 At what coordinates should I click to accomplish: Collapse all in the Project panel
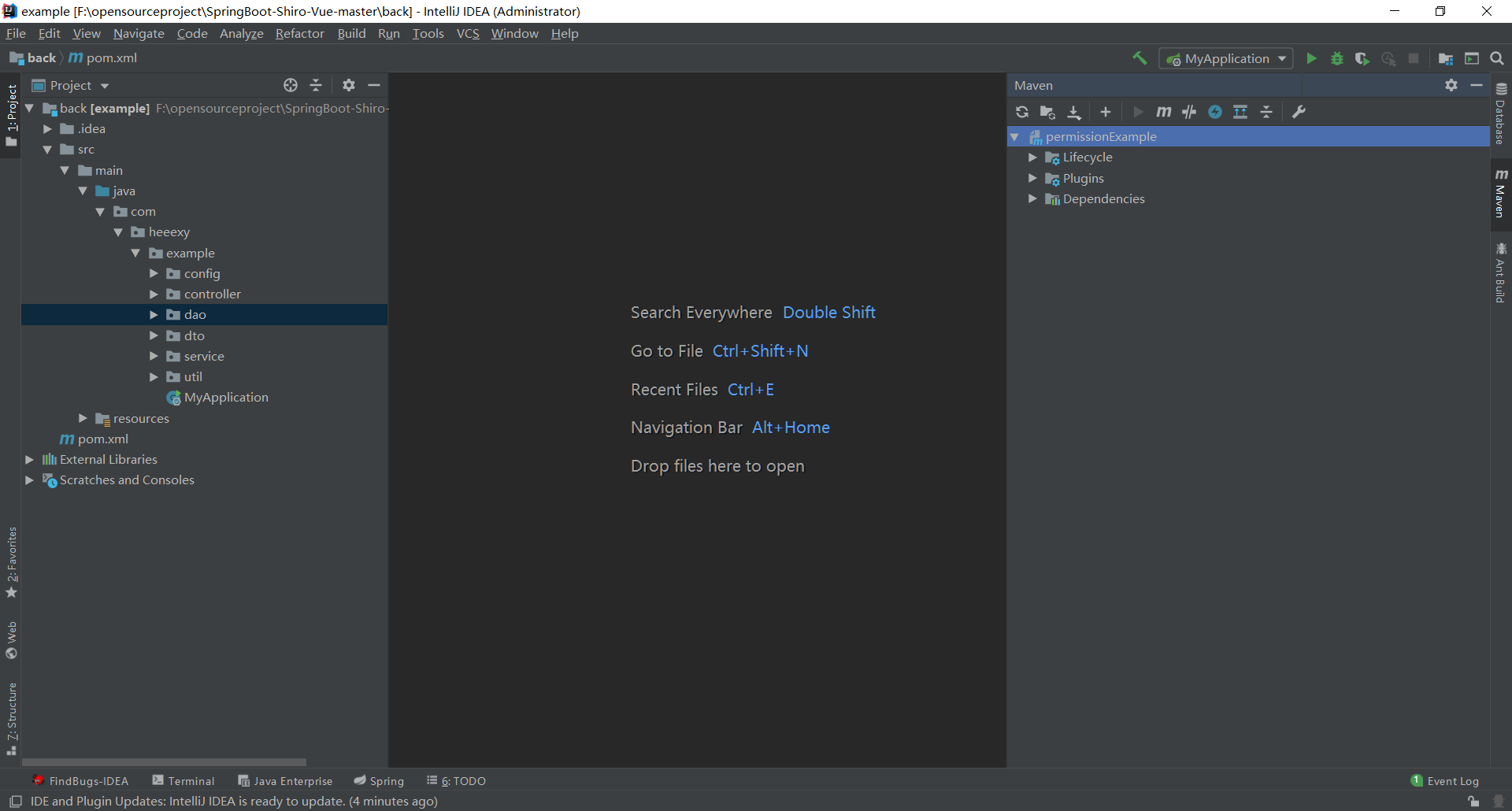click(x=316, y=85)
